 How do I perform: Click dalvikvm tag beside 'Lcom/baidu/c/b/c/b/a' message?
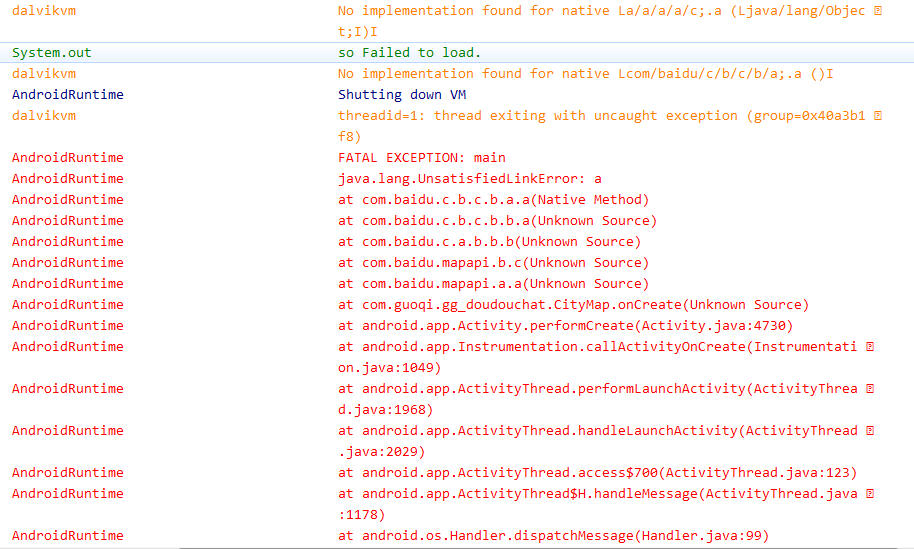tap(44, 73)
